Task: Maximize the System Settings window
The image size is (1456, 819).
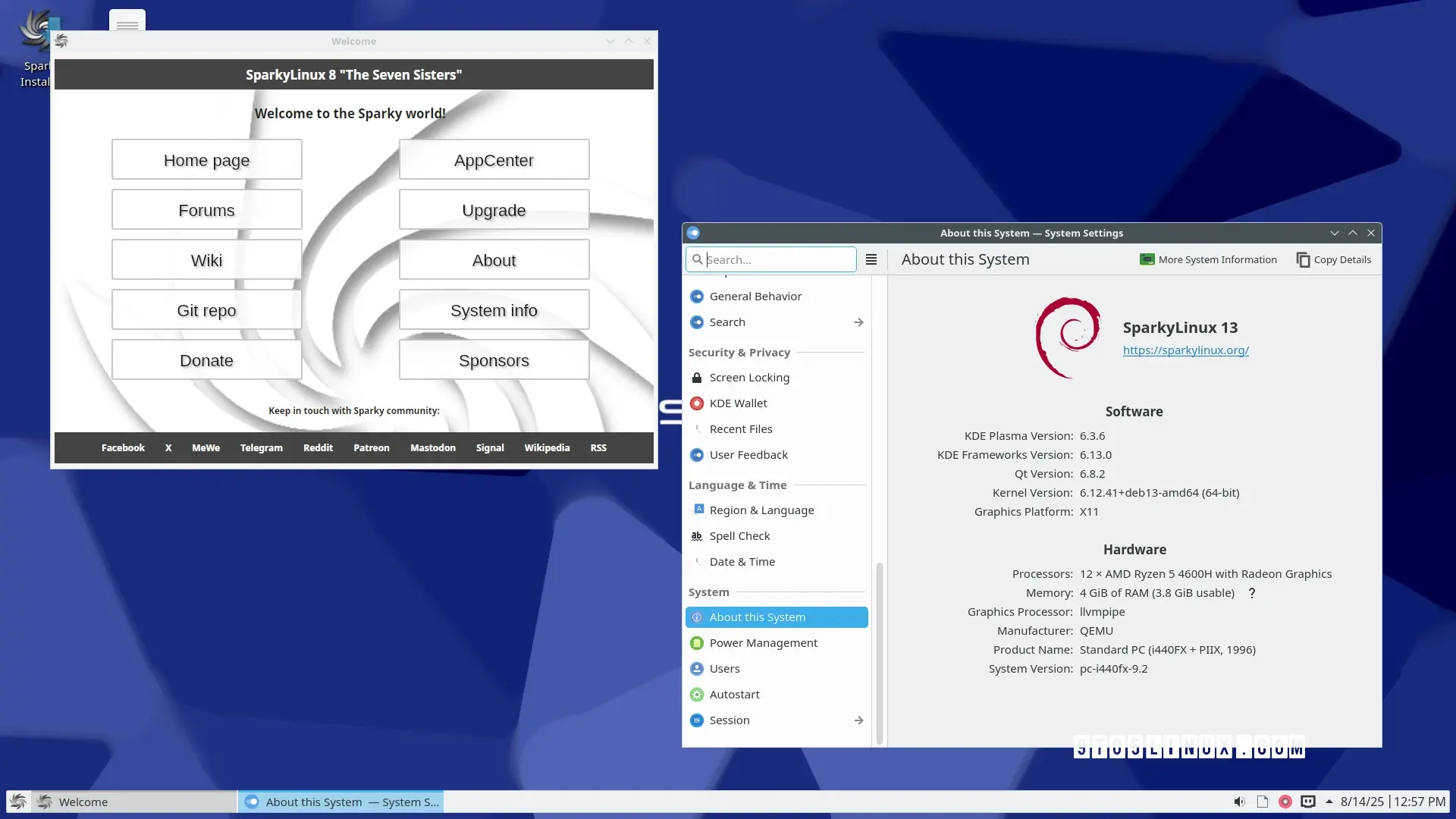Action: click(x=1353, y=233)
